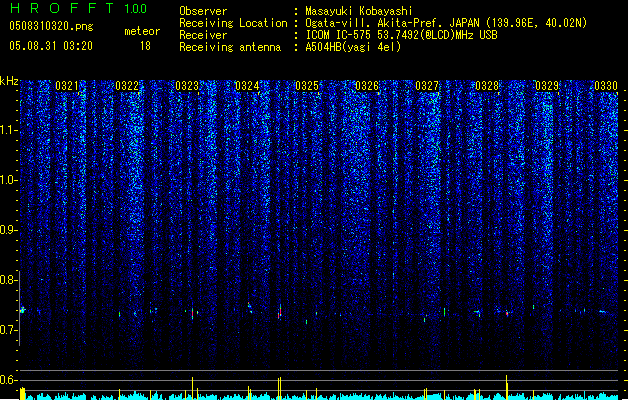Click the HROFFT 1.0.0 title text

[x=79, y=8]
